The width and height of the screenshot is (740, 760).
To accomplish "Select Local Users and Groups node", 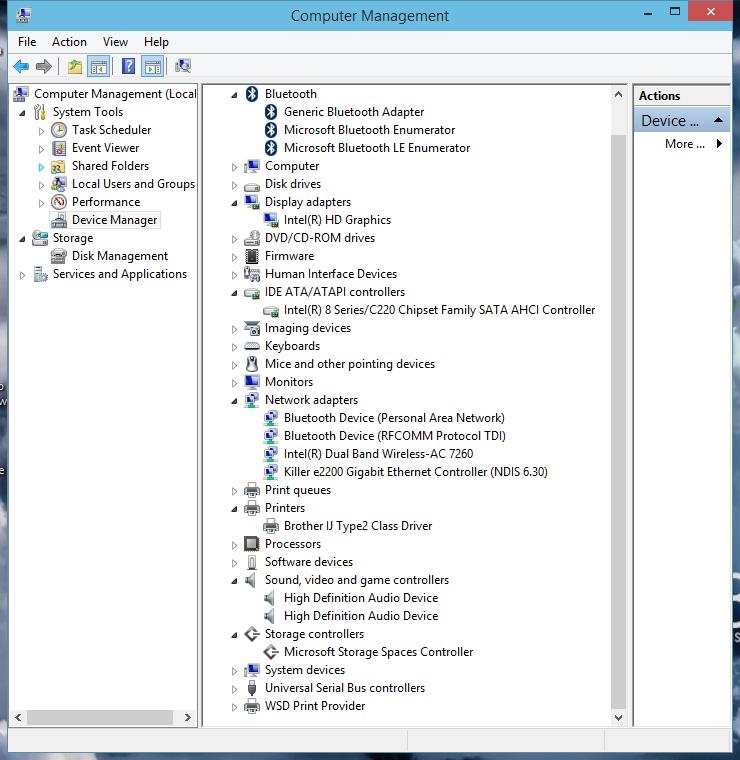I will [133, 184].
